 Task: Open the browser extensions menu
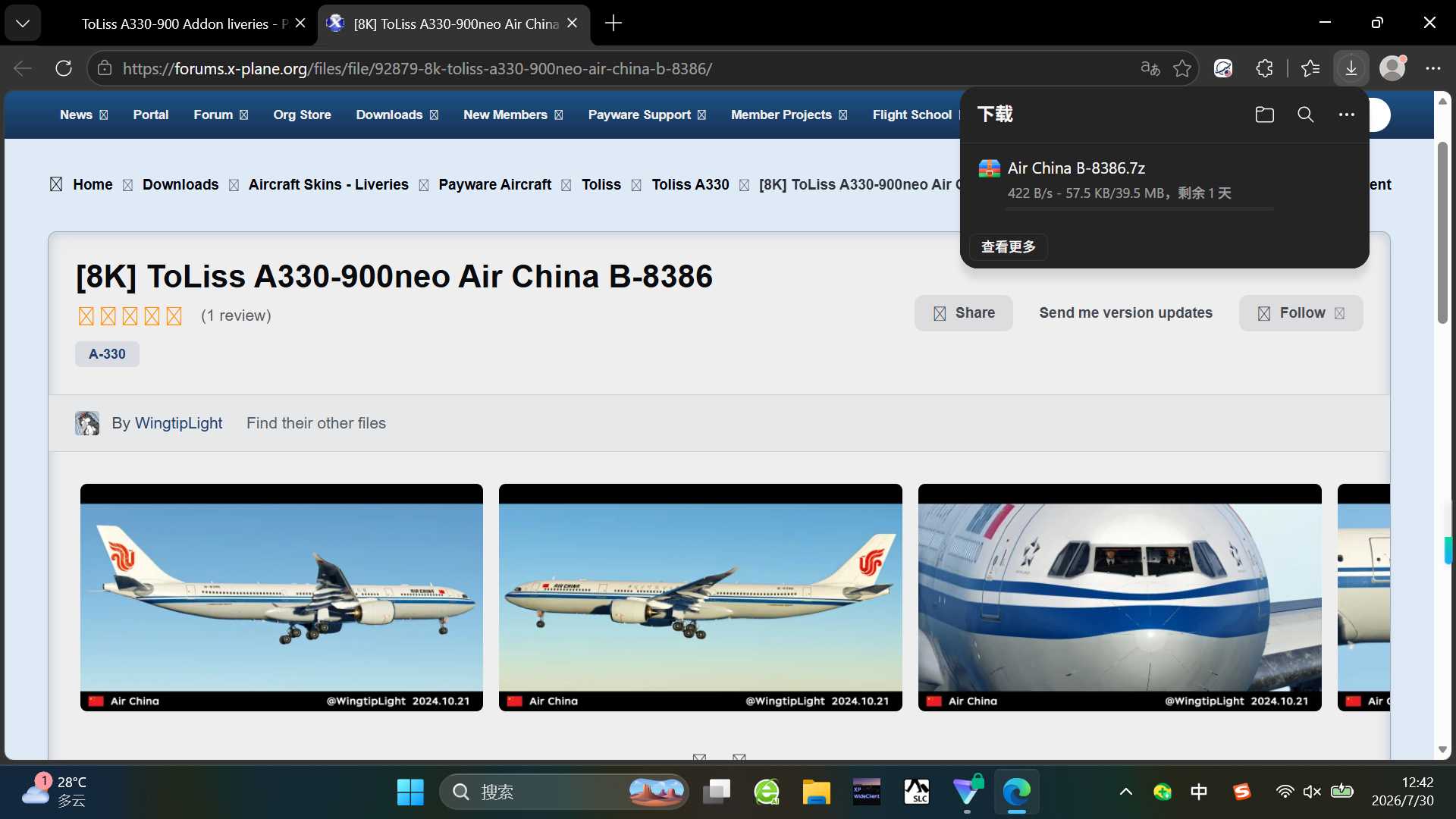coord(1264,68)
